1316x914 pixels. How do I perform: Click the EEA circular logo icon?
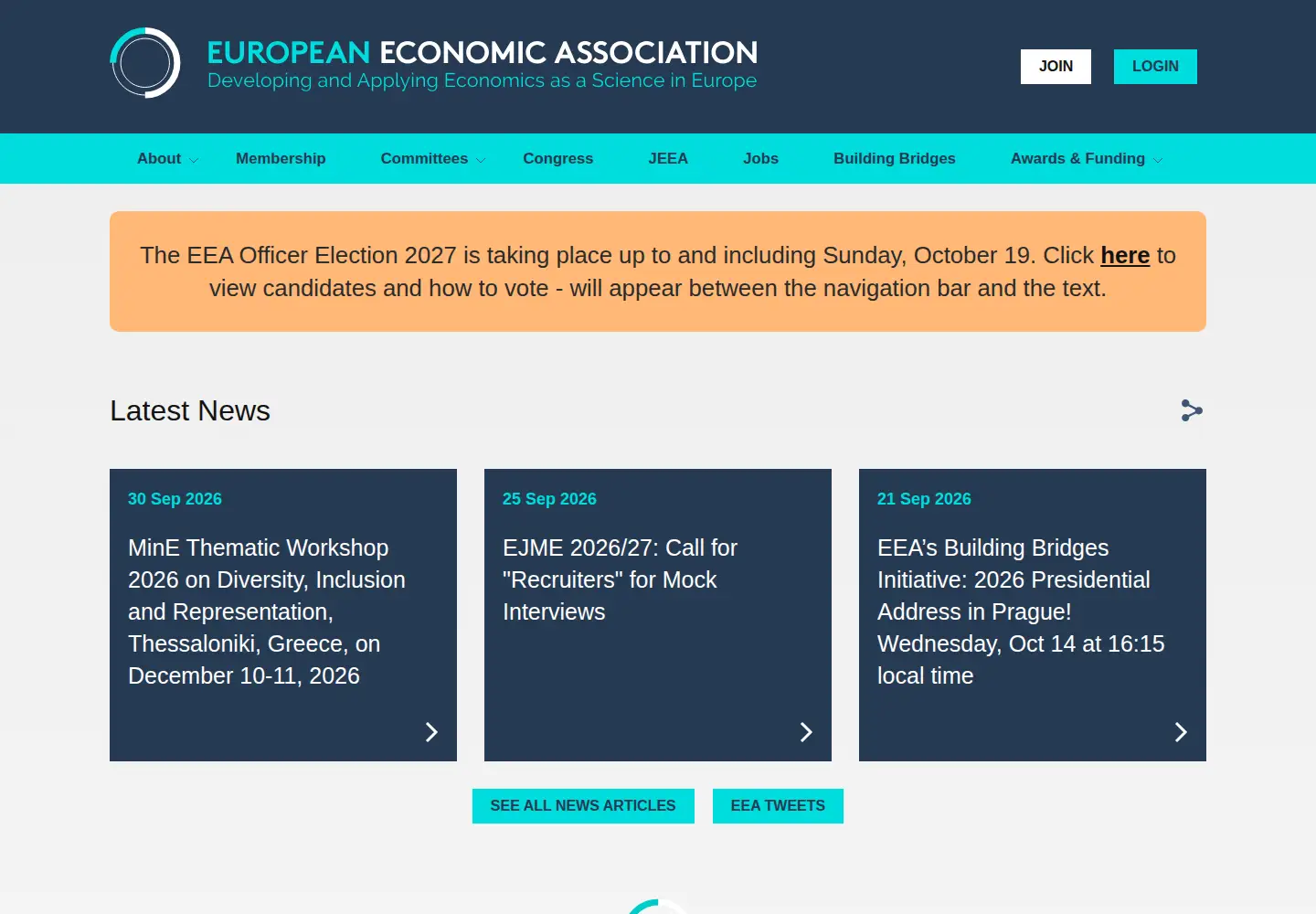tap(145, 63)
